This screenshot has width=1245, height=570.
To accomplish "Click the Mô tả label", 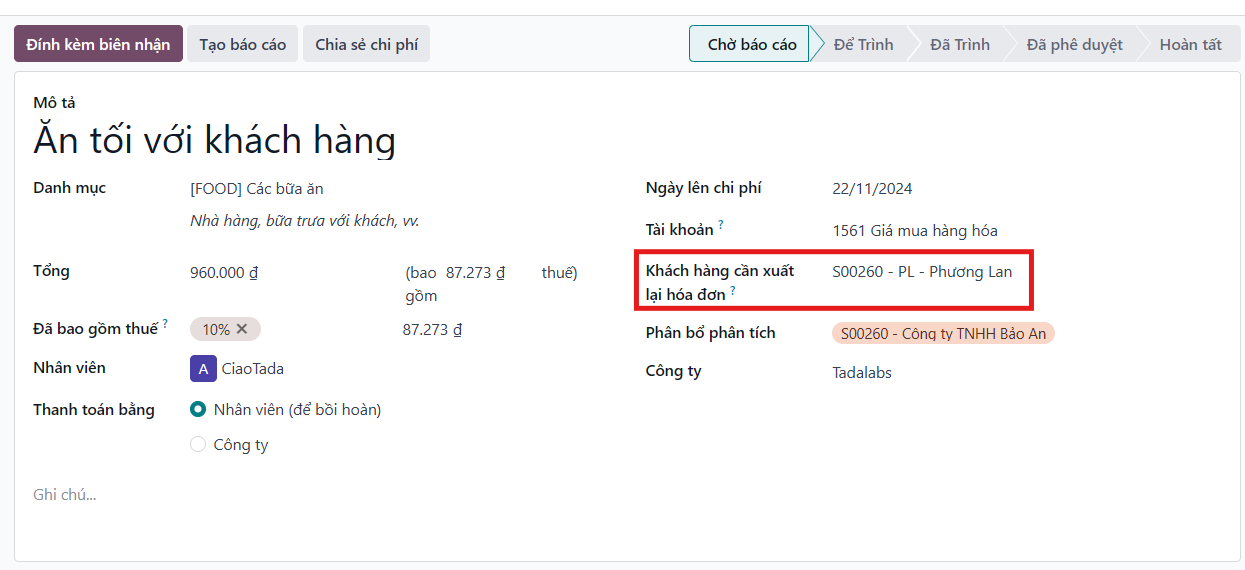I will [x=54, y=102].
